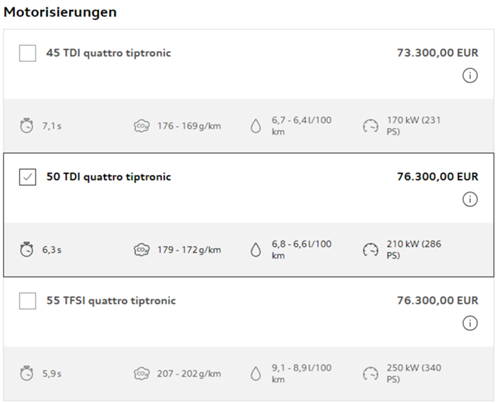Viewport: 500px width, 403px height.
Task: Select the 45 TDI quattro tiptronic label
Action: [109, 53]
